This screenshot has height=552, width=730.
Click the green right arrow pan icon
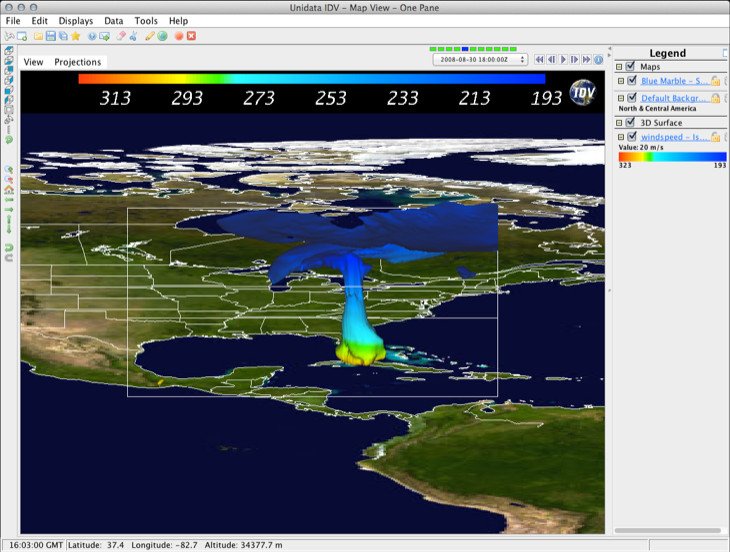tap(9, 209)
